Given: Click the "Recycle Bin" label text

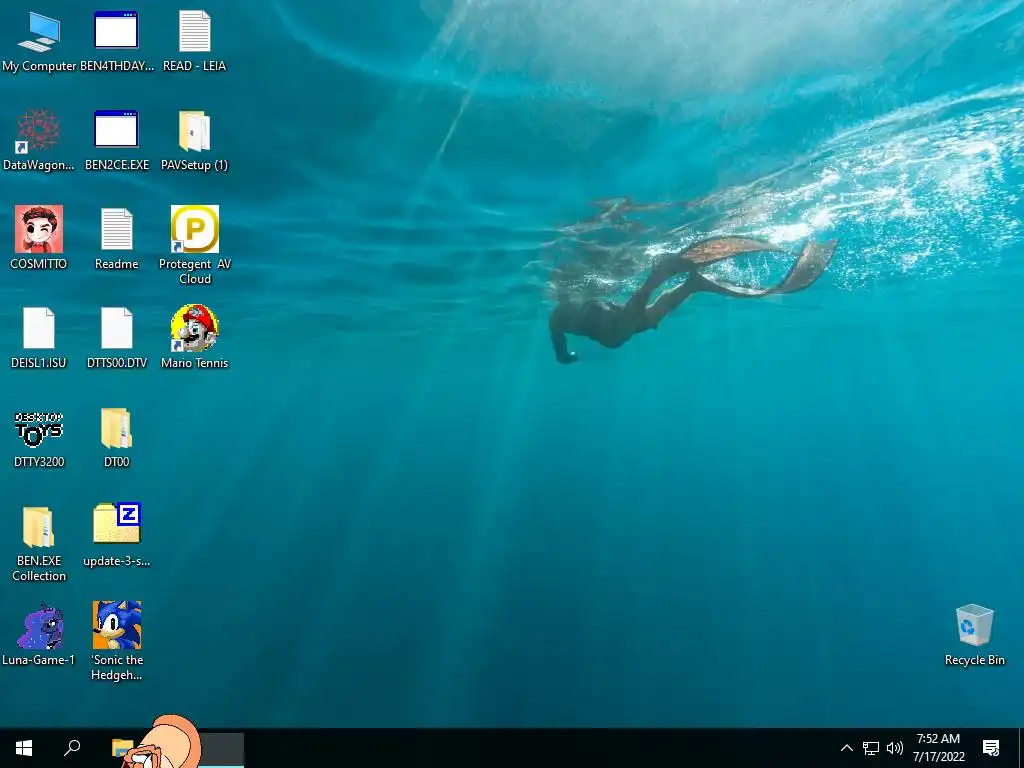Looking at the screenshot, I should 974,660.
